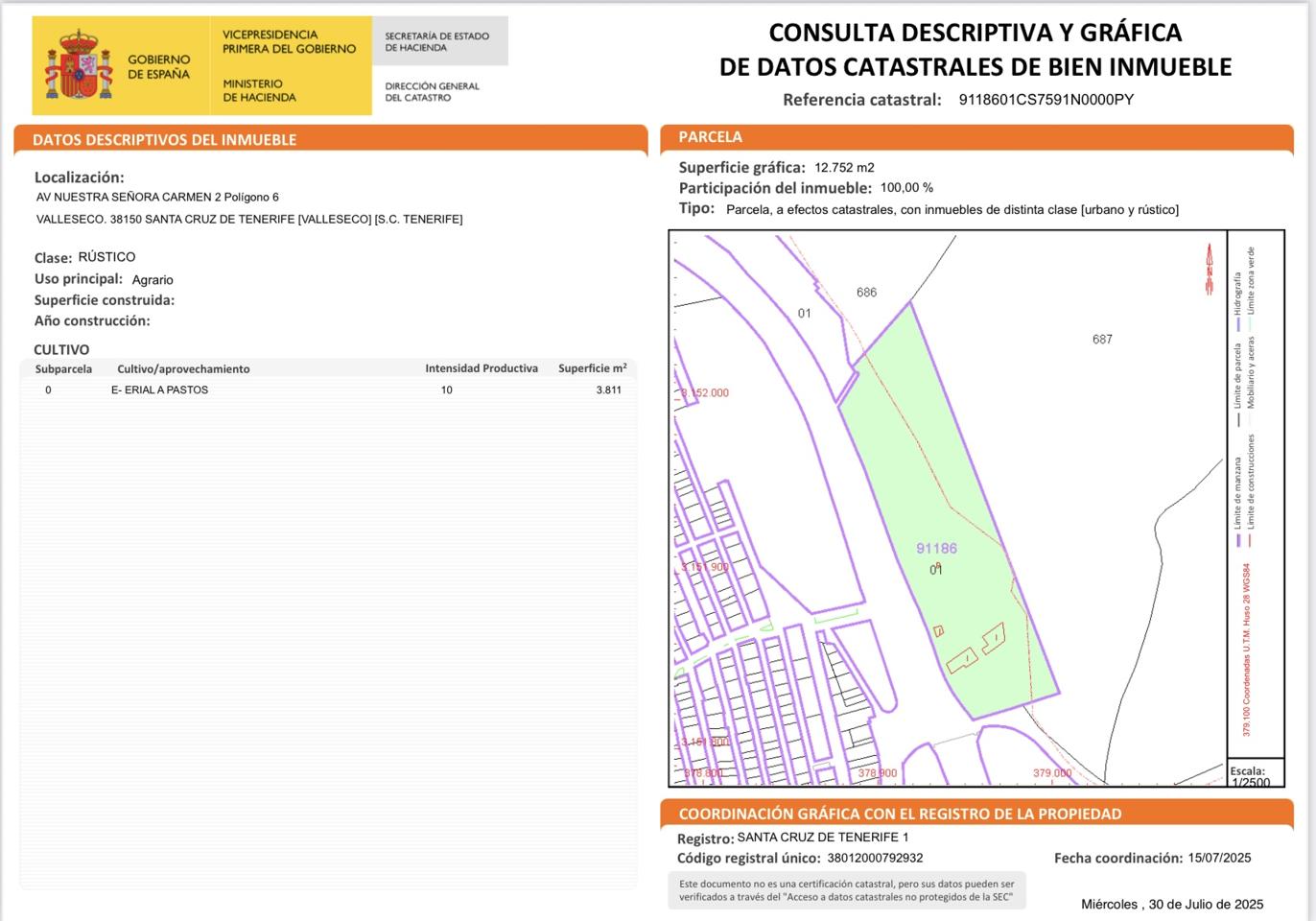Click the Intensidad Productiva column header

(482, 368)
